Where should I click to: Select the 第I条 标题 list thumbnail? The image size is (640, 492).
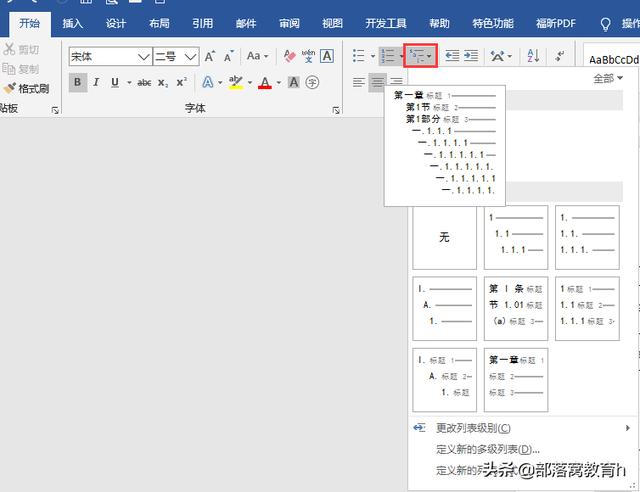click(516, 308)
